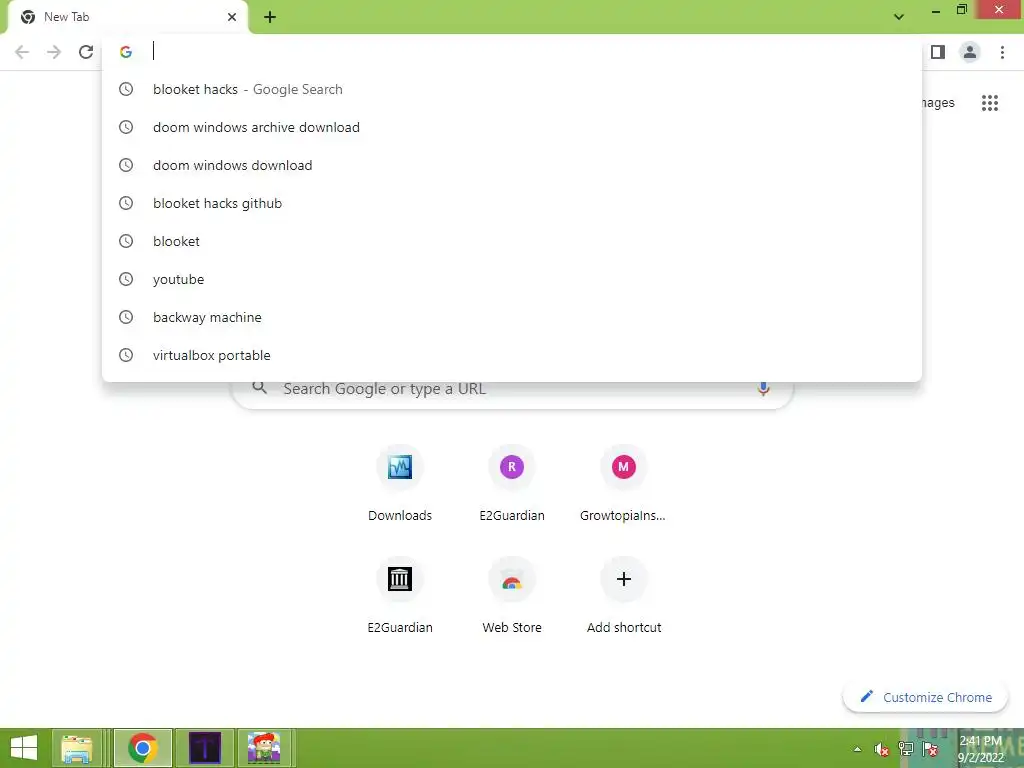1024x768 pixels.
Task: Click the network tray icon
Action: (906, 749)
